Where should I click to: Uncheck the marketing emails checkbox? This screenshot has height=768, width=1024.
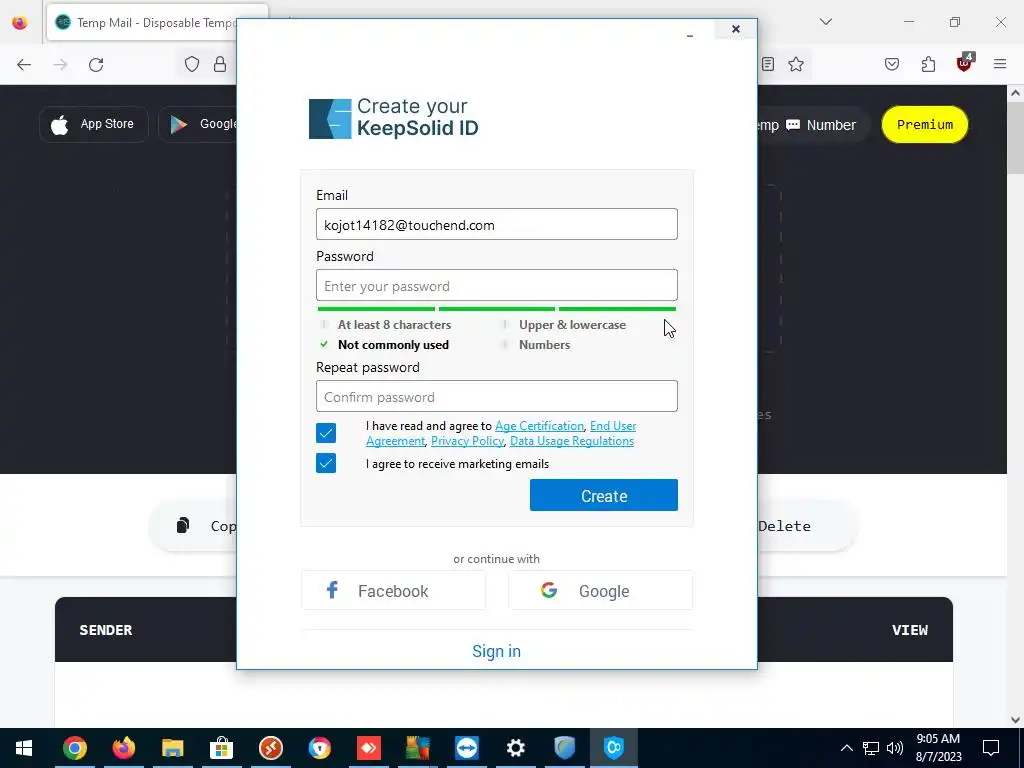[x=326, y=463]
